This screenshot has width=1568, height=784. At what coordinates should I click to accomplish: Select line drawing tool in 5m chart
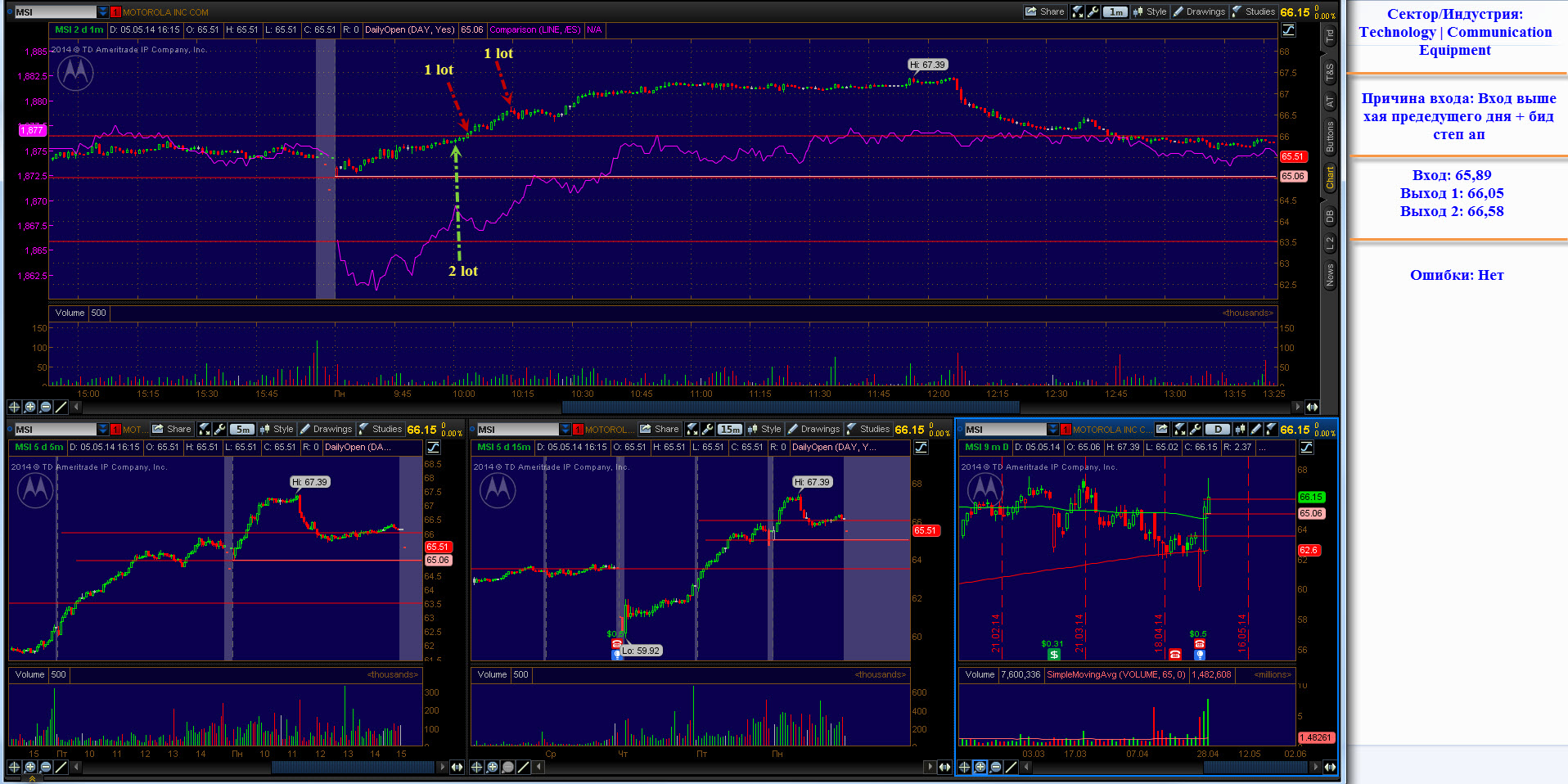pyautogui.click(x=61, y=767)
